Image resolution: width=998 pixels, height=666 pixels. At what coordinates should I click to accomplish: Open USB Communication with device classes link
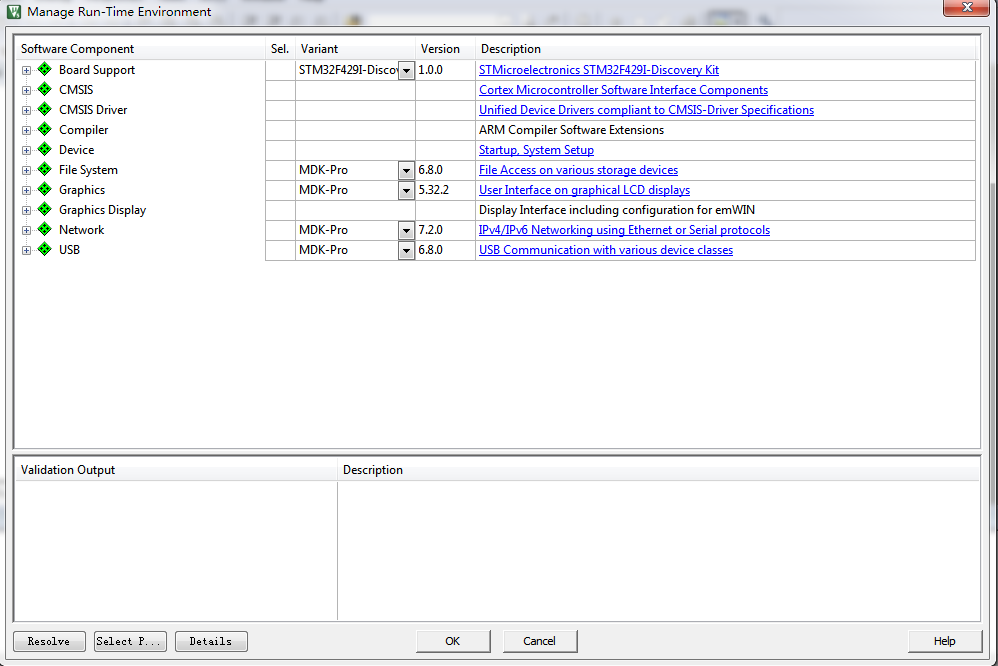[606, 250]
